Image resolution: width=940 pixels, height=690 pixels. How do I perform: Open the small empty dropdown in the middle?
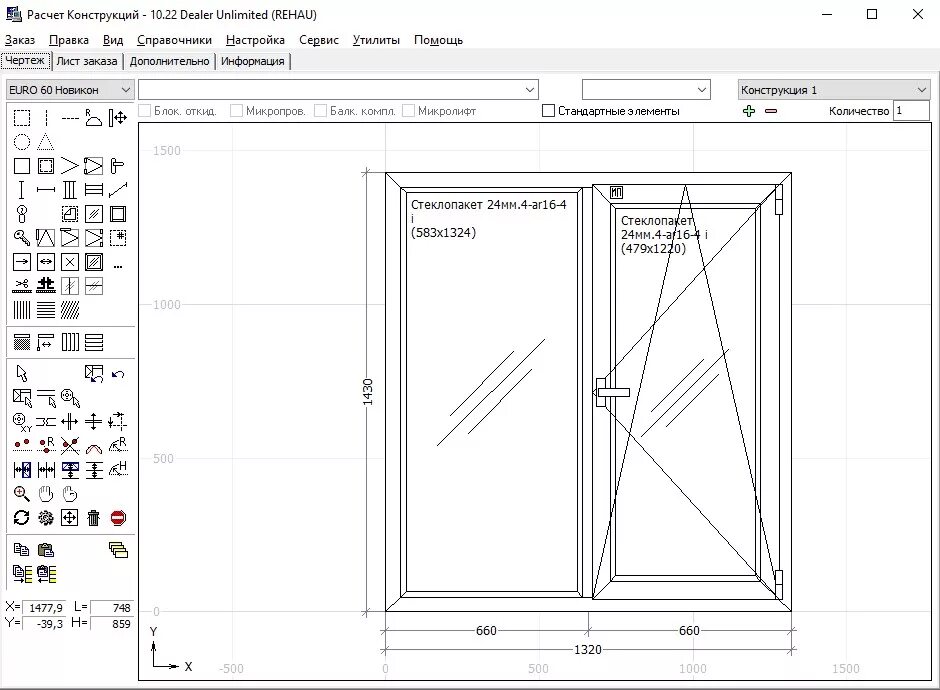pyautogui.click(x=646, y=90)
